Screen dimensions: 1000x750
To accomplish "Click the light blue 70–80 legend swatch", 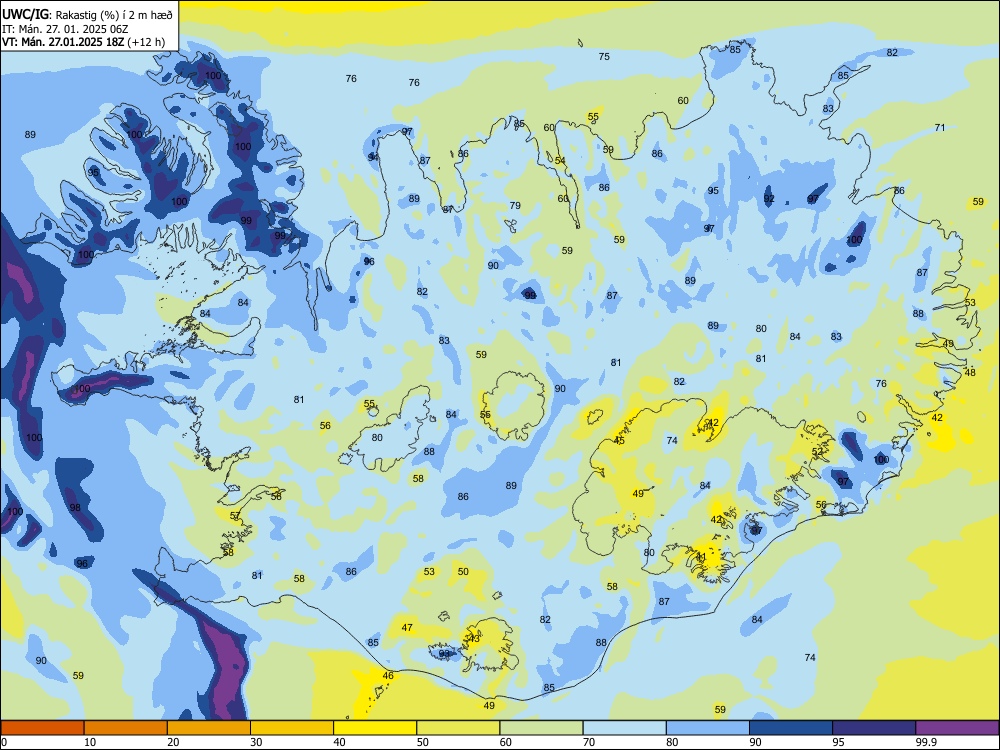I will 624,728.
